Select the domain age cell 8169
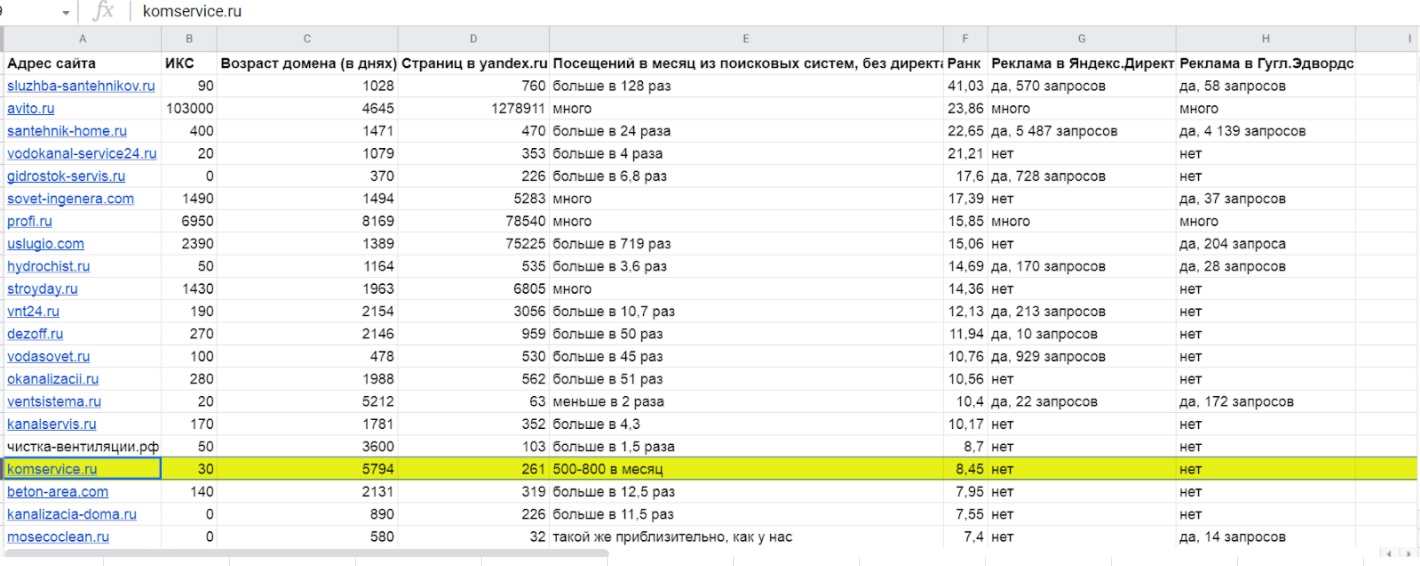The width and height of the screenshot is (1420, 566). click(307, 221)
